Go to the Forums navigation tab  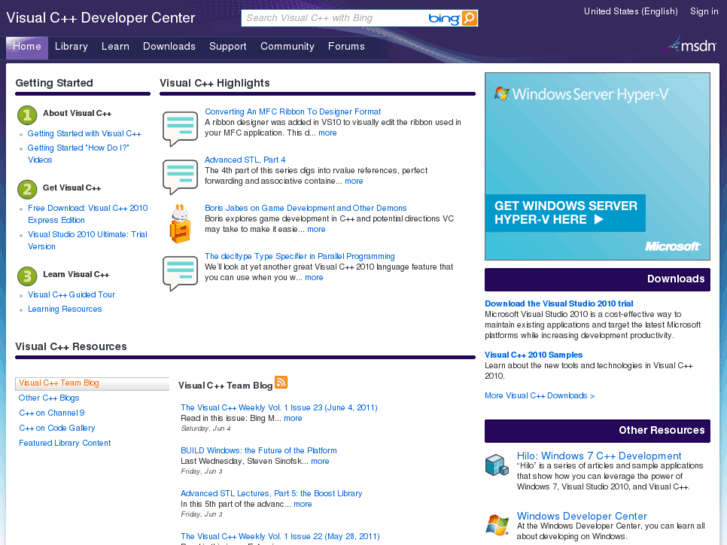(x=346, y=46)
